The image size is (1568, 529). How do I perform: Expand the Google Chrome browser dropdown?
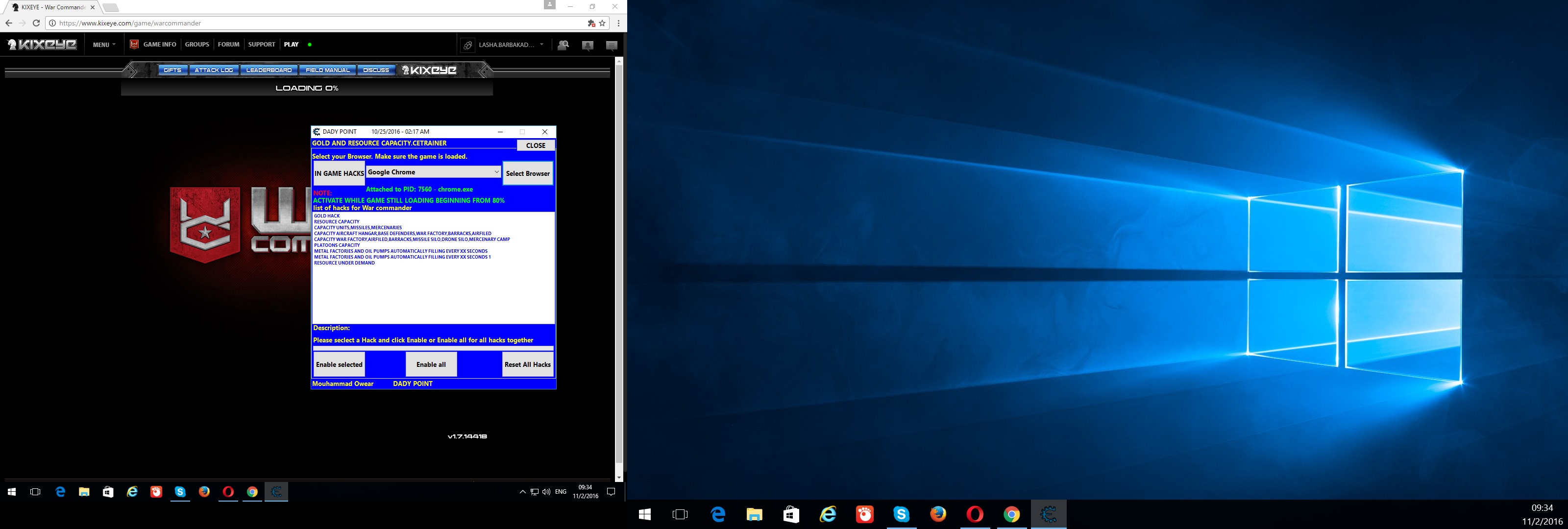click(496, 172)
